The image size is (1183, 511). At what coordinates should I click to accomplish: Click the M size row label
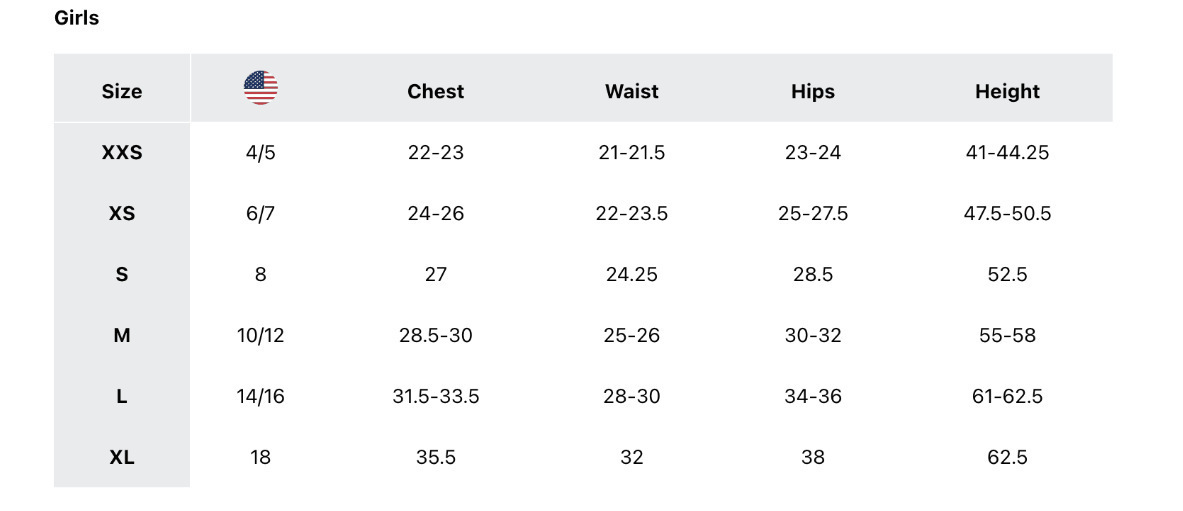pos(122,335)
